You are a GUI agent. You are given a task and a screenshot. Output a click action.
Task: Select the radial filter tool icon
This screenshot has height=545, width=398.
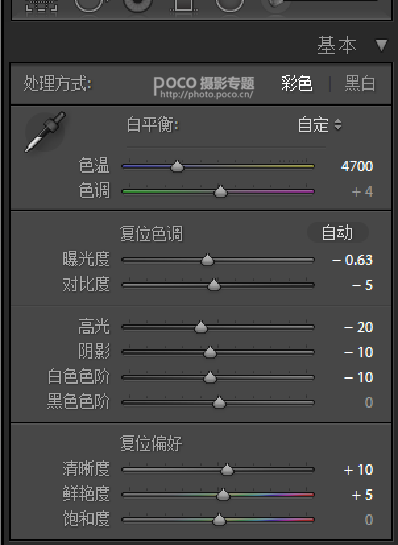pos(230,5)
